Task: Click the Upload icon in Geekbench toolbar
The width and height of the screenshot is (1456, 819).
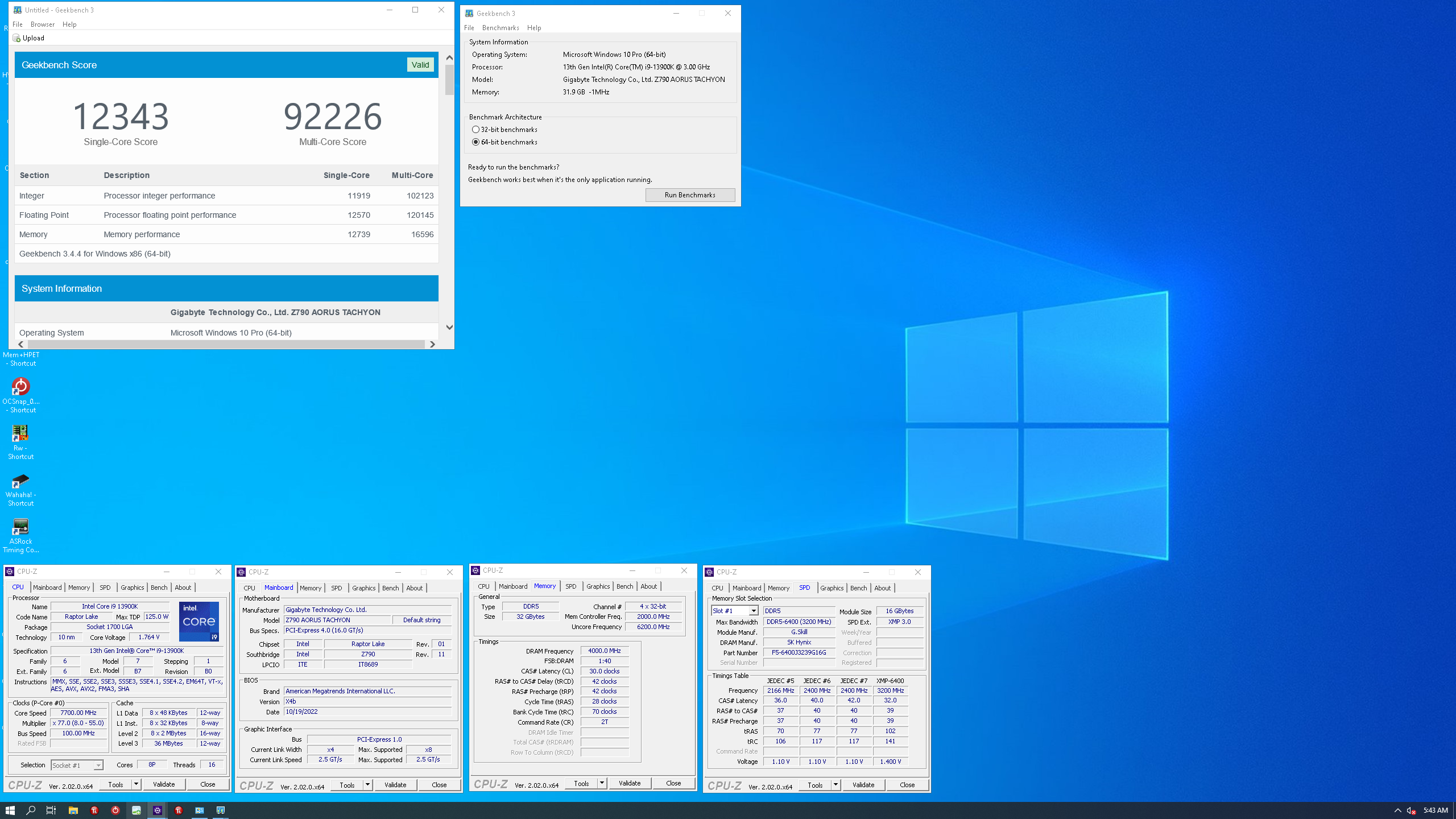Action: pyautogui.click(x=16, y=38)
